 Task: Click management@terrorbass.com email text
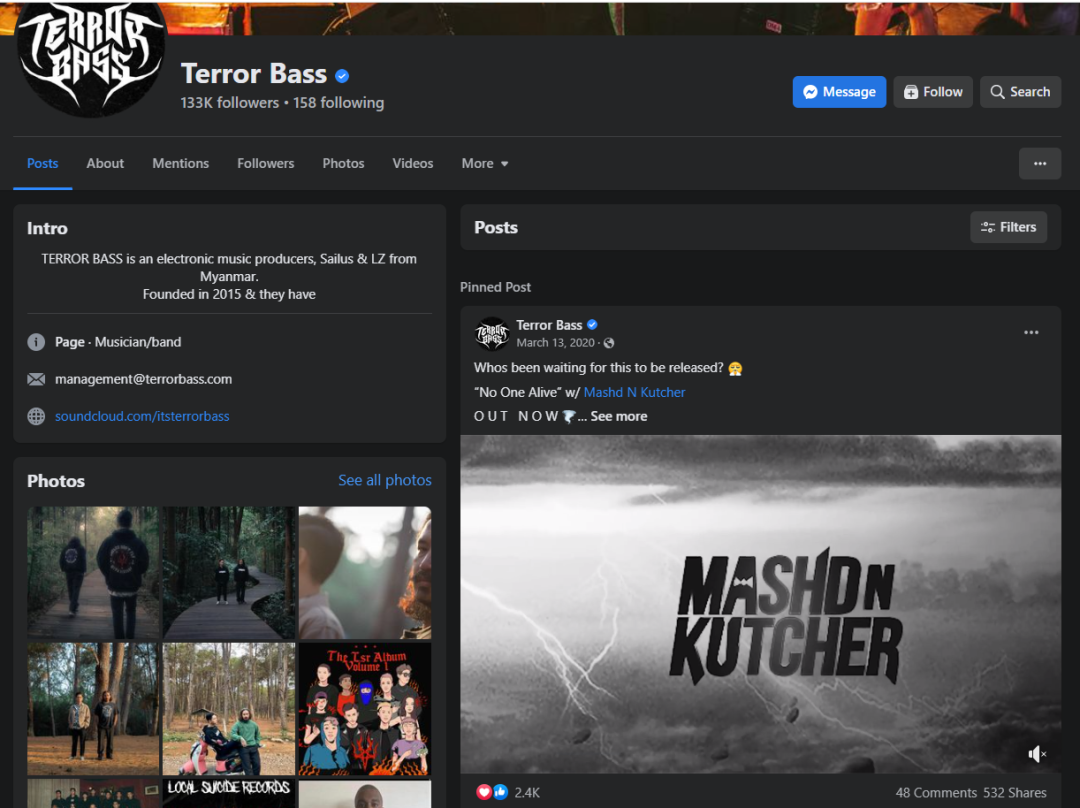coord(143,379)
